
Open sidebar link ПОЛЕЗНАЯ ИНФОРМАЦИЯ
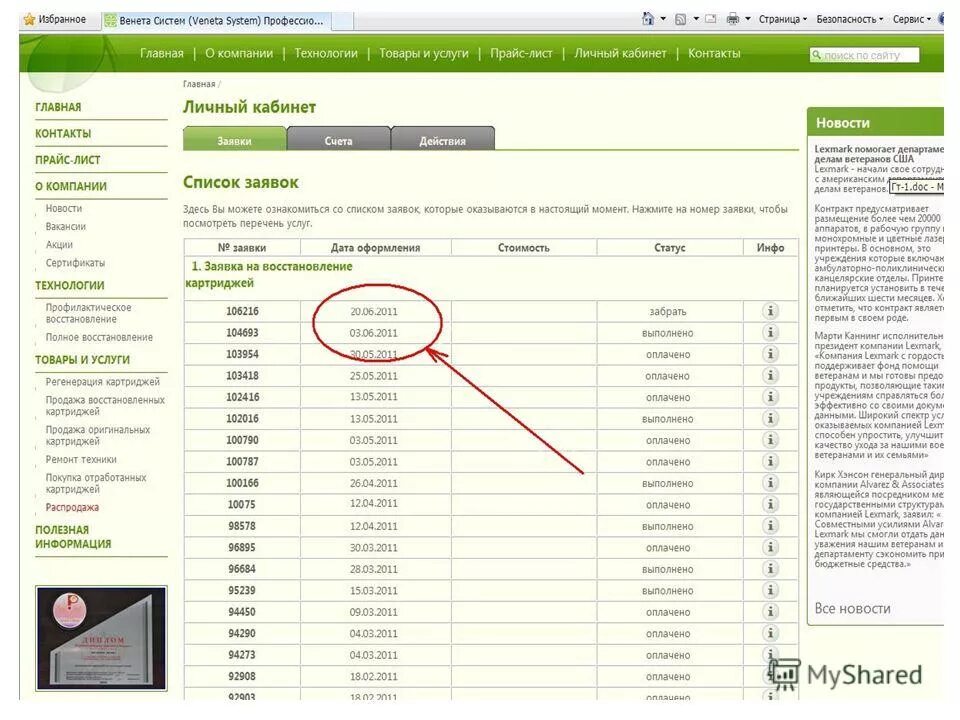click(73, 536)
